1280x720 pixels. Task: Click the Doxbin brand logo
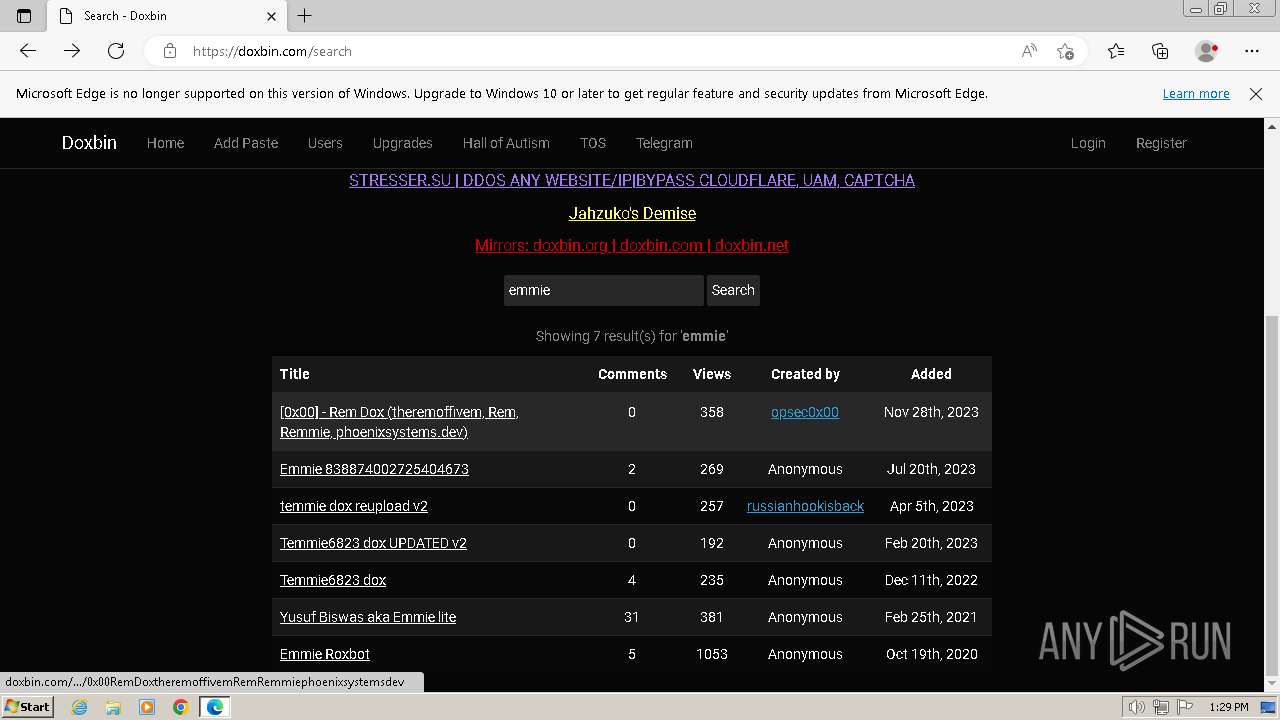(x=89, y=143)
